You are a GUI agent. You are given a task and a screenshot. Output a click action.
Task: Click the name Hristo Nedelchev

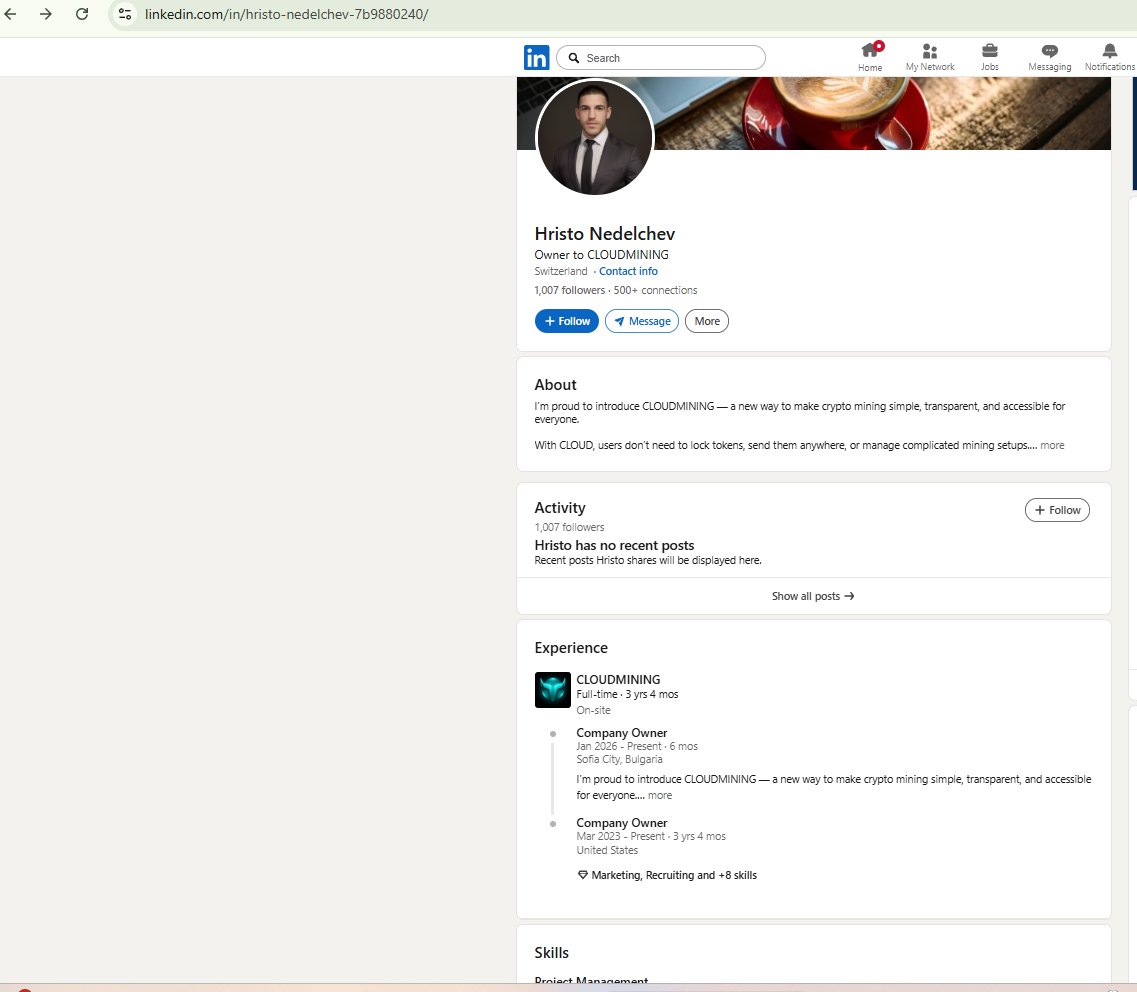coord(605,233)
